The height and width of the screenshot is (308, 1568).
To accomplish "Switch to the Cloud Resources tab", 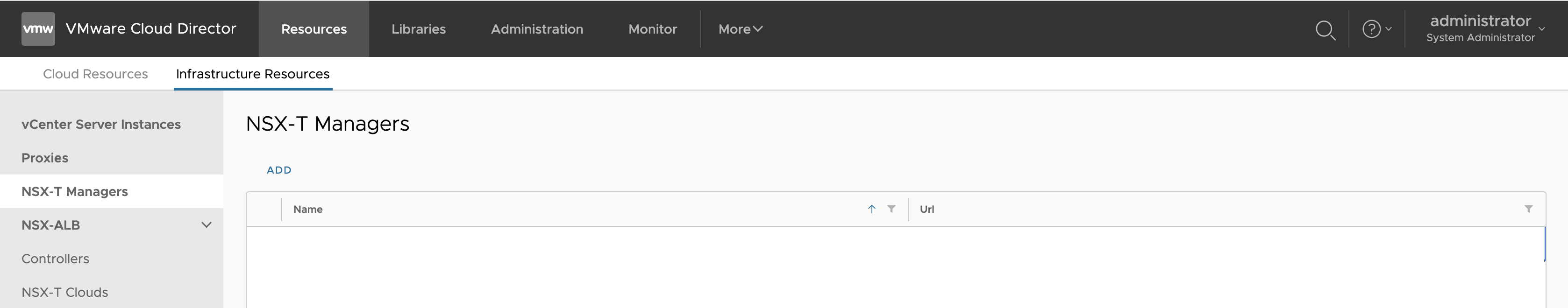I will point(95,74).
